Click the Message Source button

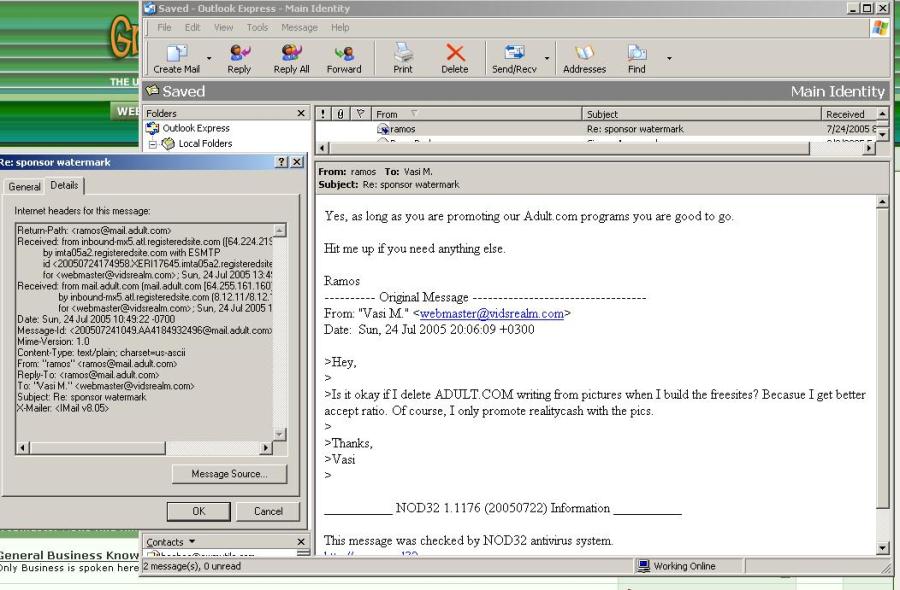(229, 474)
